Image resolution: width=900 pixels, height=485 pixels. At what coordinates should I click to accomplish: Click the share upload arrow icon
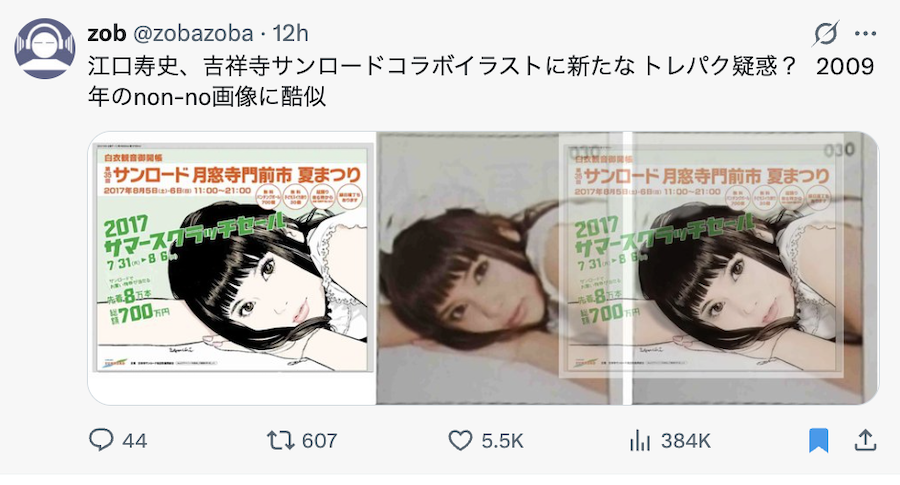coord(865,440)
